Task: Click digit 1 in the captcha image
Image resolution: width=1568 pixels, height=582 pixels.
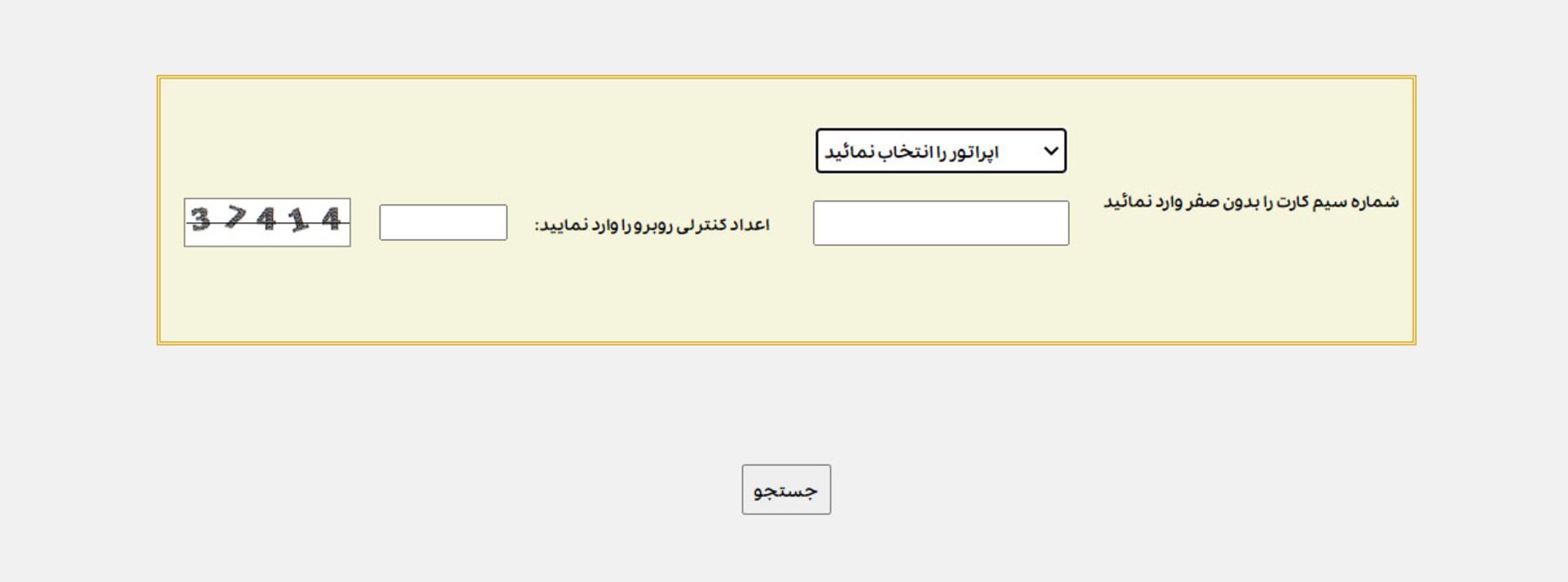Action: pyautogui.click(x=299, y=220)
